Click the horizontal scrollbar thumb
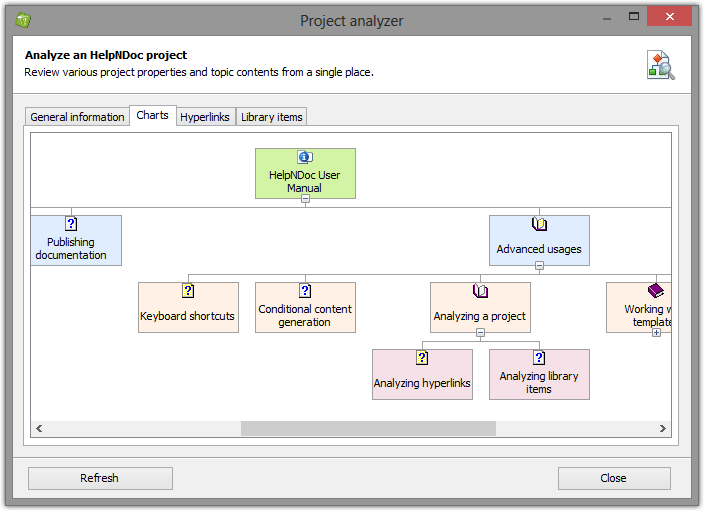 pyautogui.click(x=368, y=428)
